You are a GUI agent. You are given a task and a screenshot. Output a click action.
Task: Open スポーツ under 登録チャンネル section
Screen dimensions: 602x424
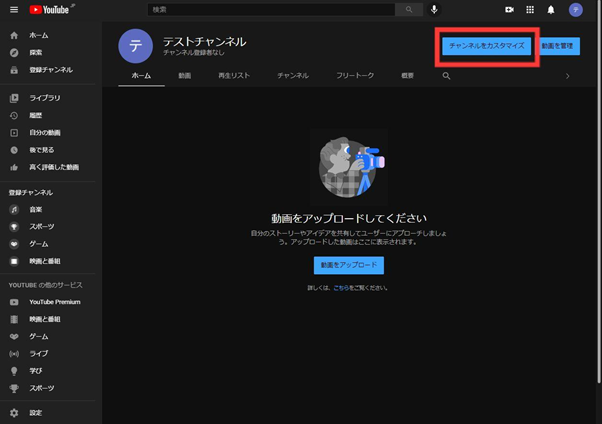[48, 227]
